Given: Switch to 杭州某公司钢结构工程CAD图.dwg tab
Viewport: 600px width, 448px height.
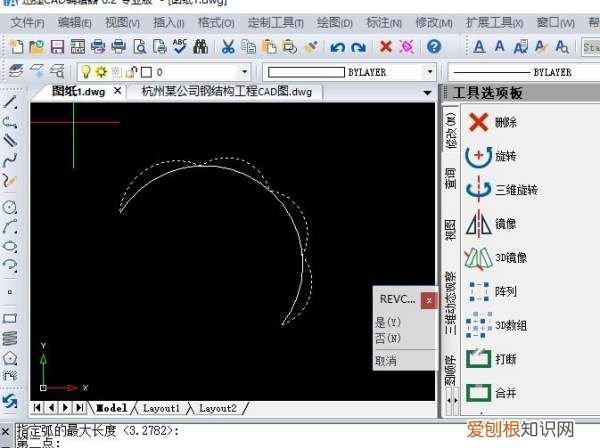Looking at the screenshot, I should (x=227, y=92).
